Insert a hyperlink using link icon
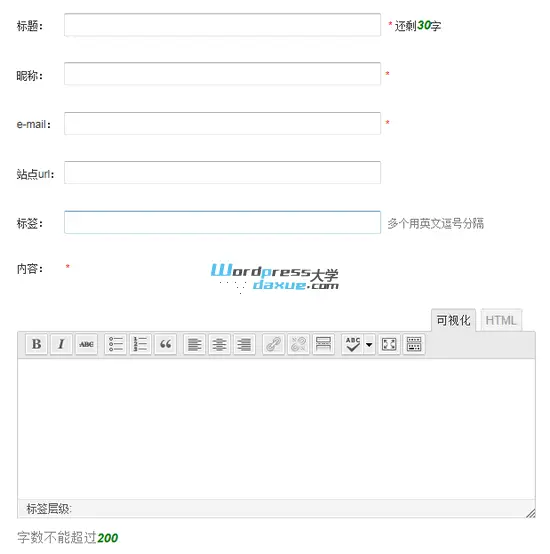 (273, 344)
